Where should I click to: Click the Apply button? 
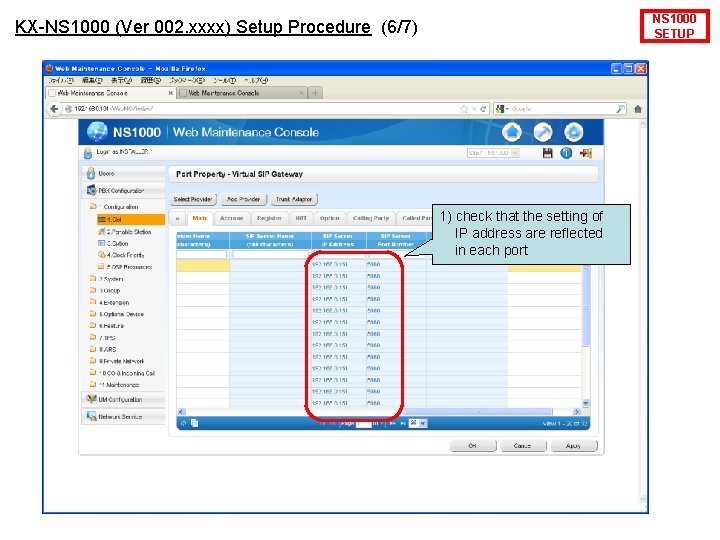[x=574, y=446]
